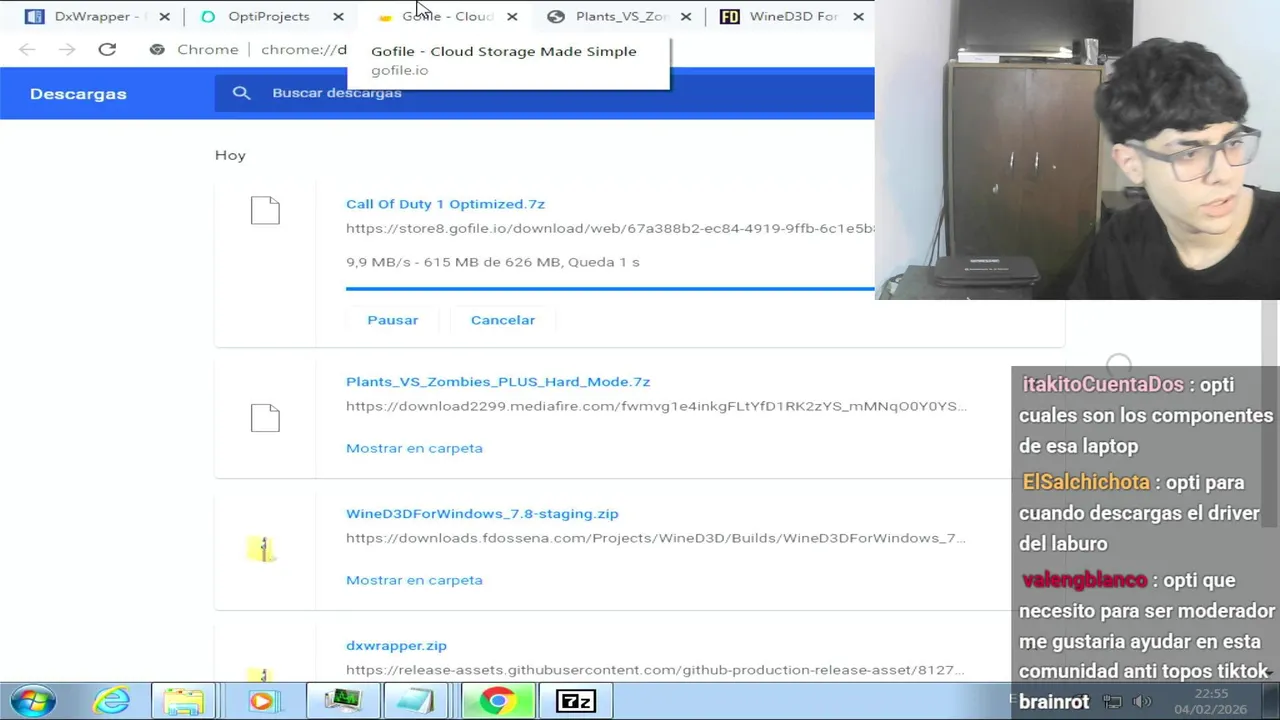The height and width of the screenshot is (720, 1280).
Task: Open Windows Explorer from taskbar
Action: tap(183, 701)
